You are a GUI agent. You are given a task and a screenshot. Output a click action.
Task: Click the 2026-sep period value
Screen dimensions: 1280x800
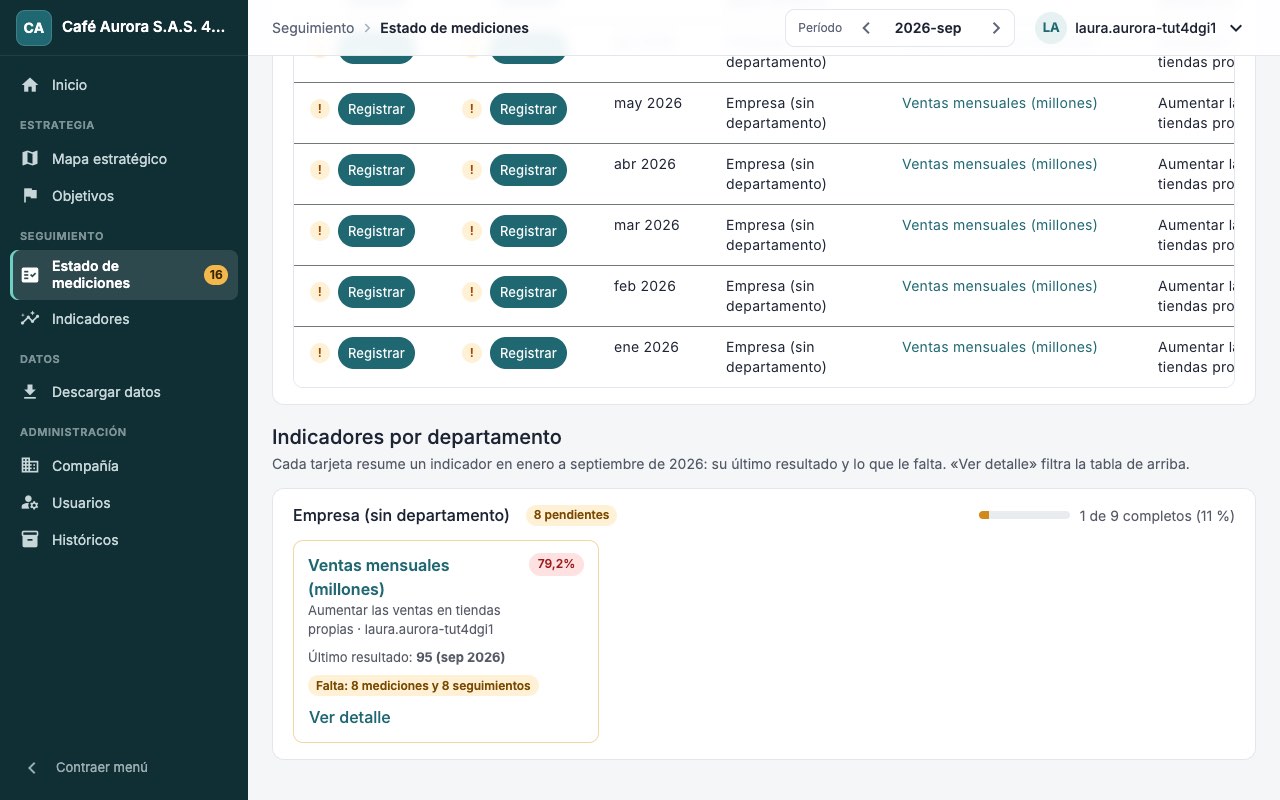tap(928, 28)
